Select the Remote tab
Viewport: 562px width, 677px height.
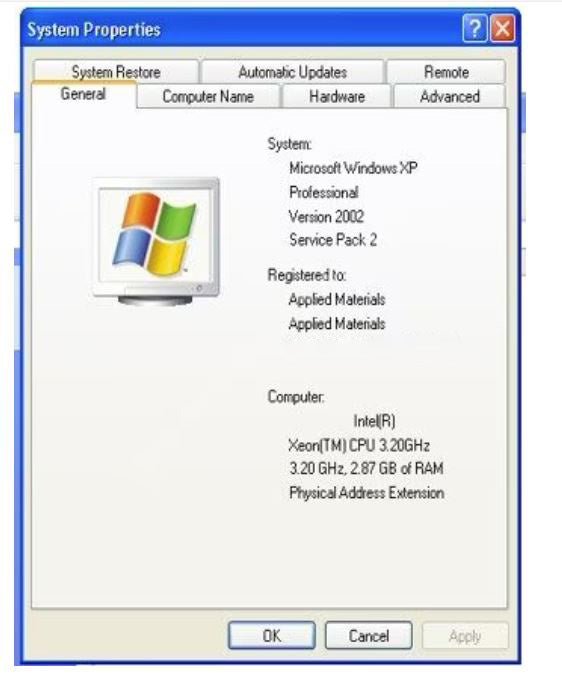(x=446, y=72)
